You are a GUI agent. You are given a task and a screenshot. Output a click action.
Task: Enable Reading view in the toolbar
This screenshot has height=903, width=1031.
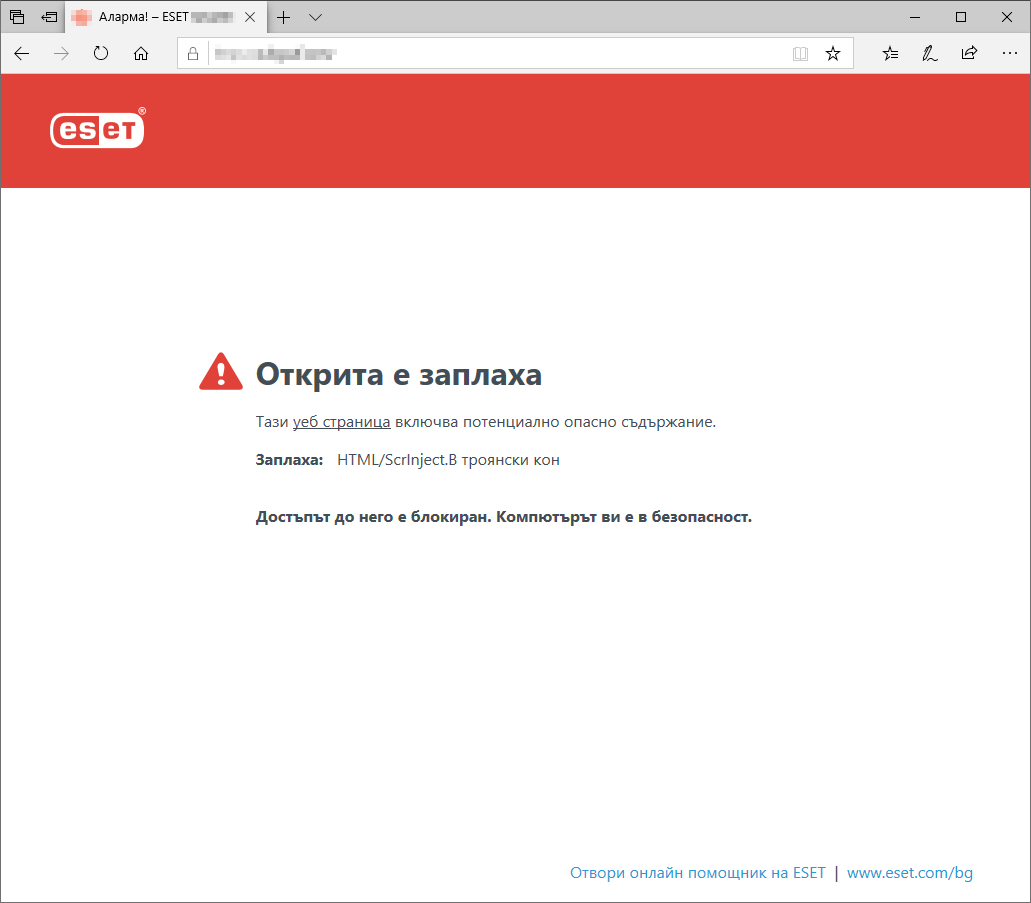point(800,53)
